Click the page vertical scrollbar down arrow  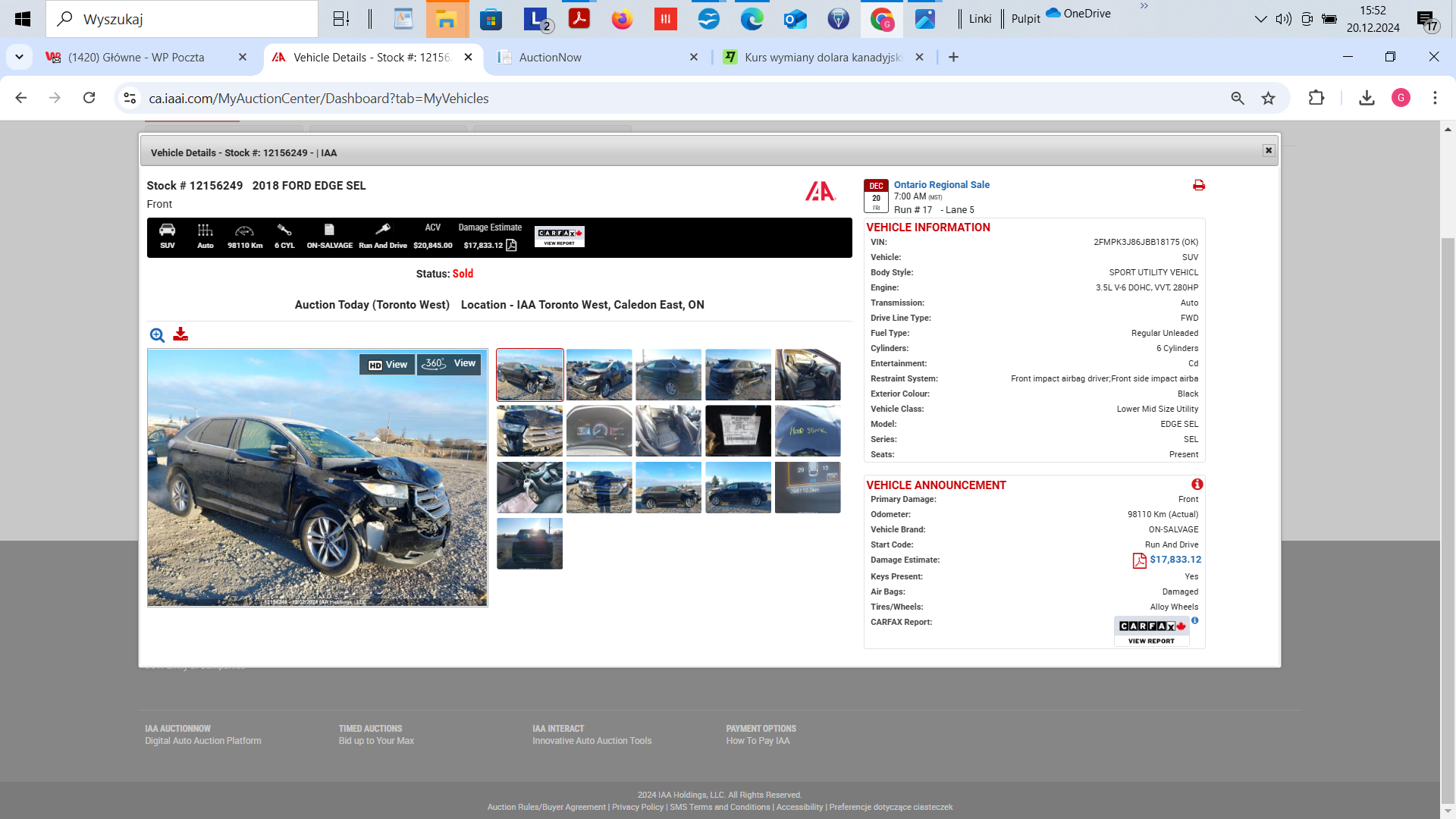(x=1448, y=811)
